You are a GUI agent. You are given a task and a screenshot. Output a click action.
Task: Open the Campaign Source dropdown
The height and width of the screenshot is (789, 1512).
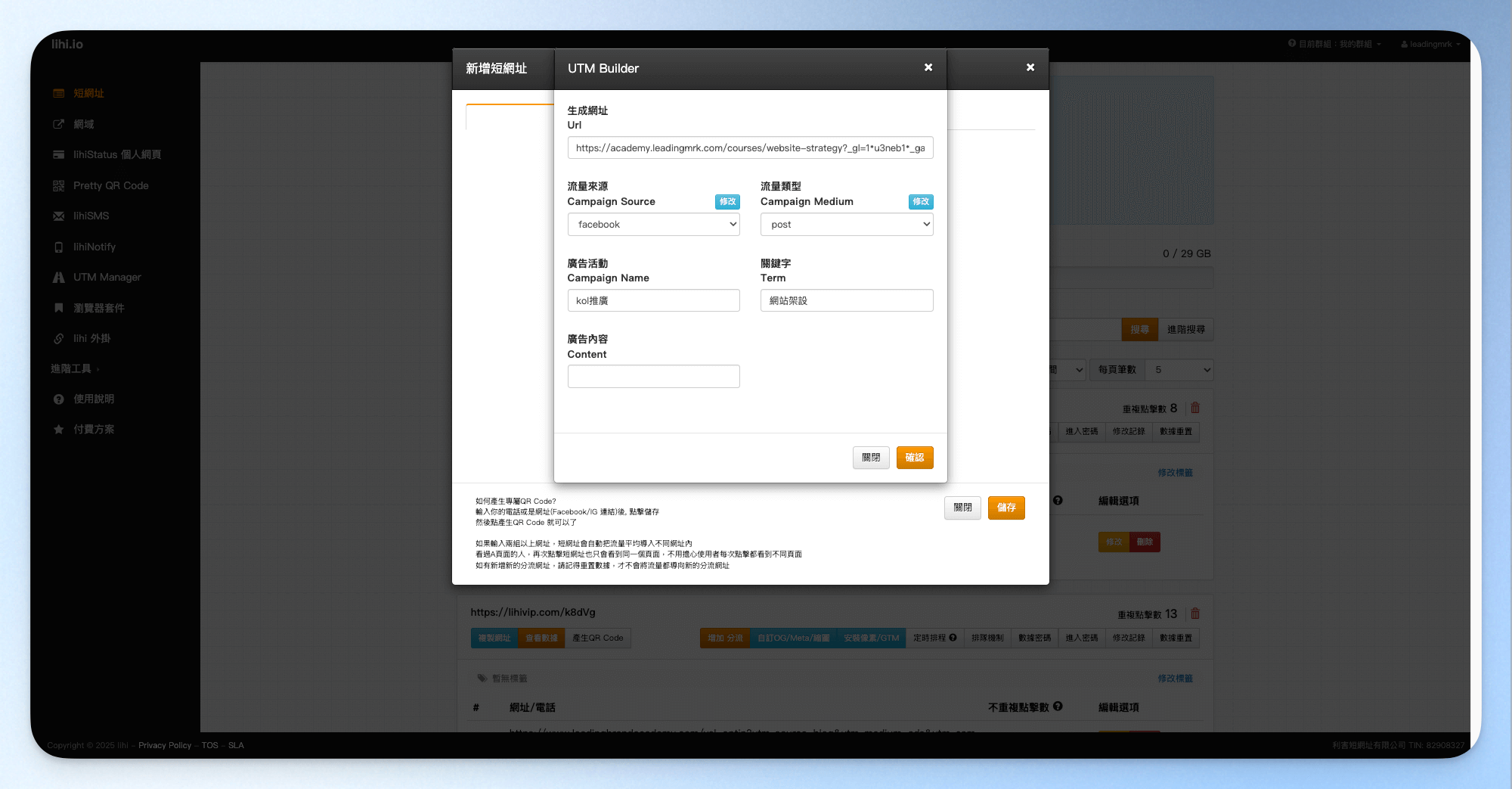click(x=653, y=224)
